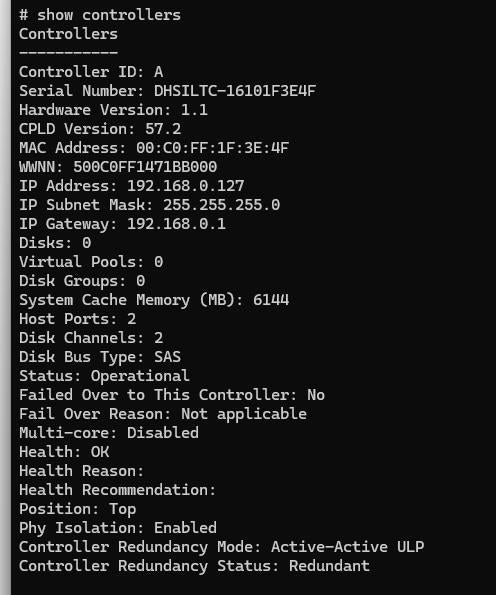Click the CPLD Version 57.2 value
The height and width of the screenshot is (595, 496).
point(163,129)
